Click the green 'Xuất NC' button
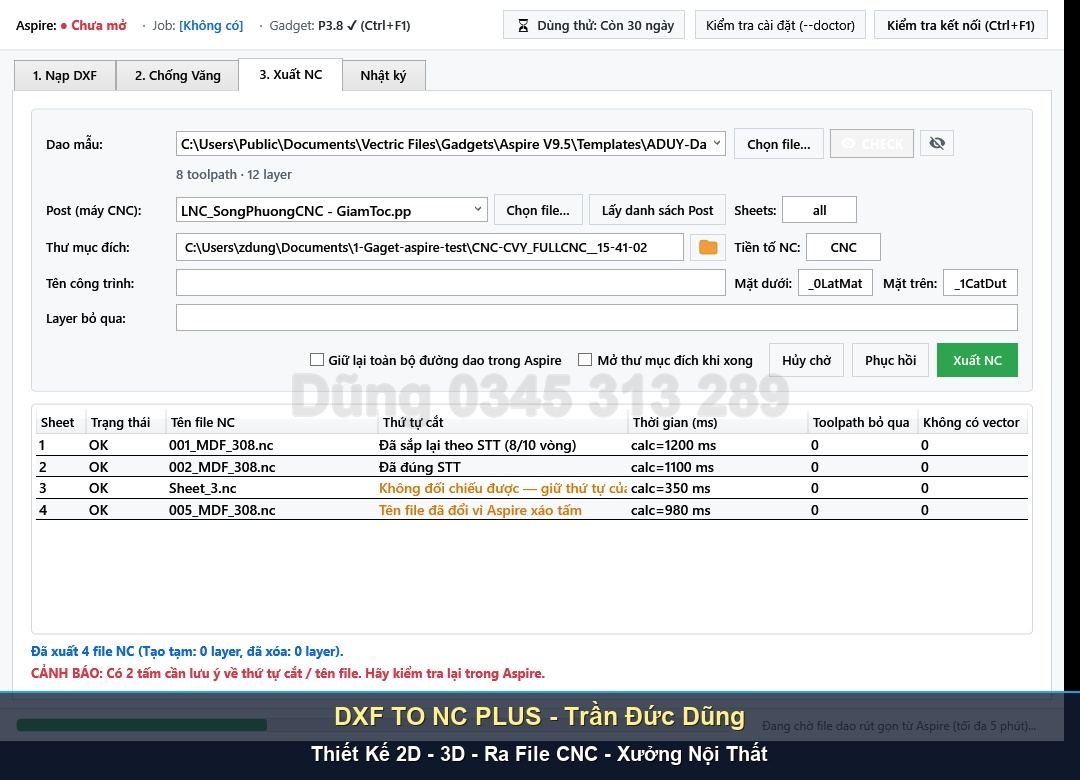 click(x=977, y=360)
